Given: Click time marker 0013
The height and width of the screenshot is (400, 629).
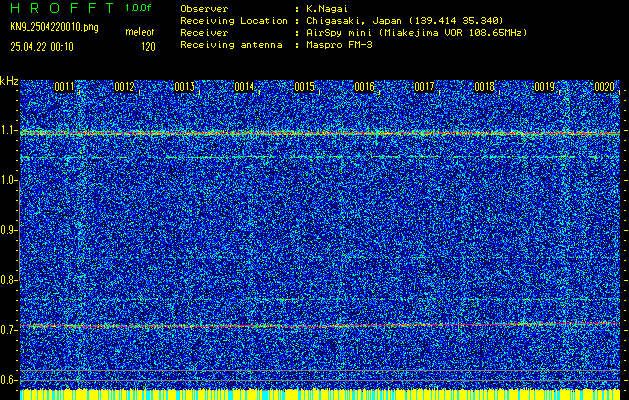Looking at the screenshot, I should (185, 87).
